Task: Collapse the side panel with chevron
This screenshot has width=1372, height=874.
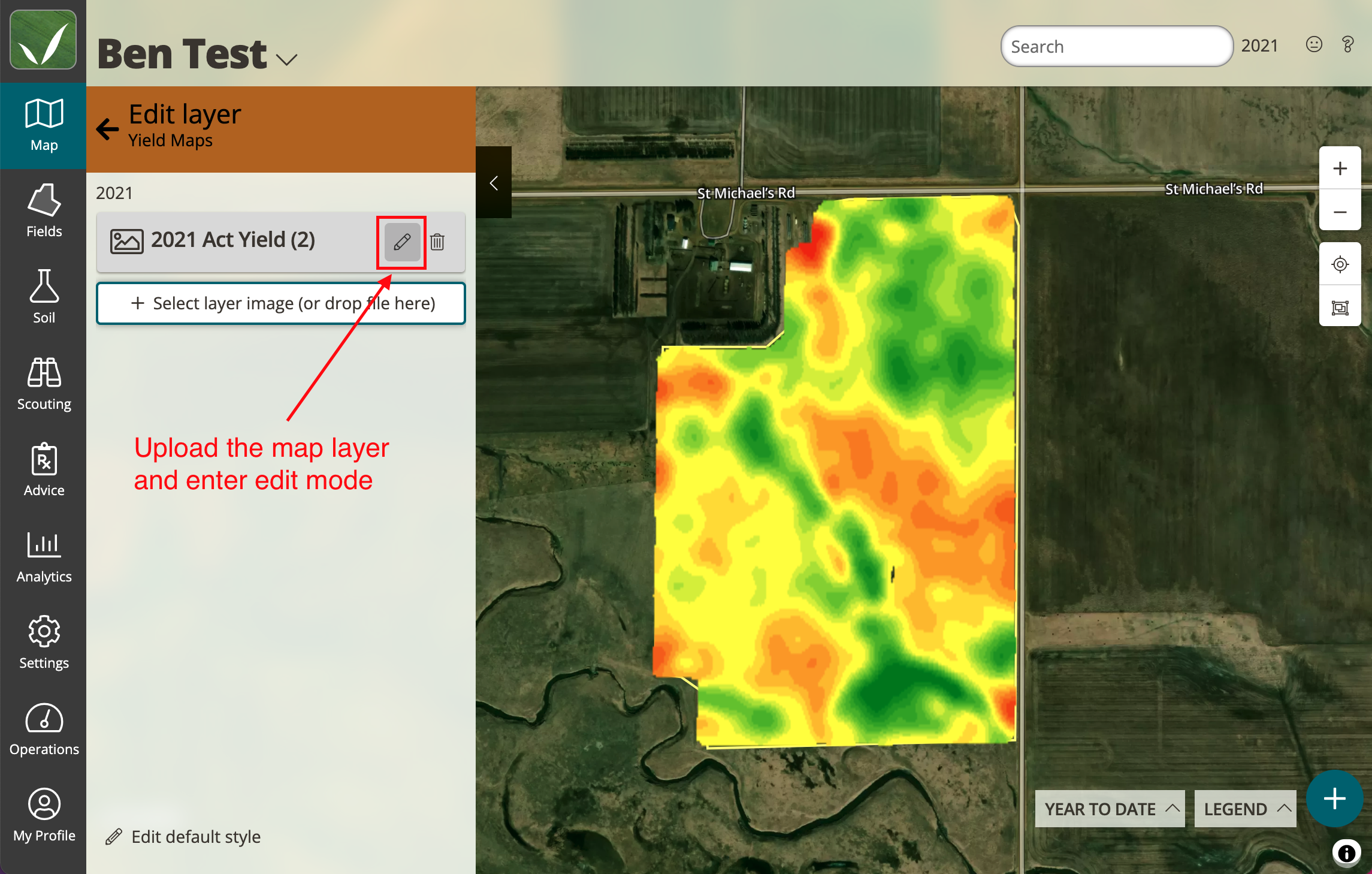Action: coord(494,183)
